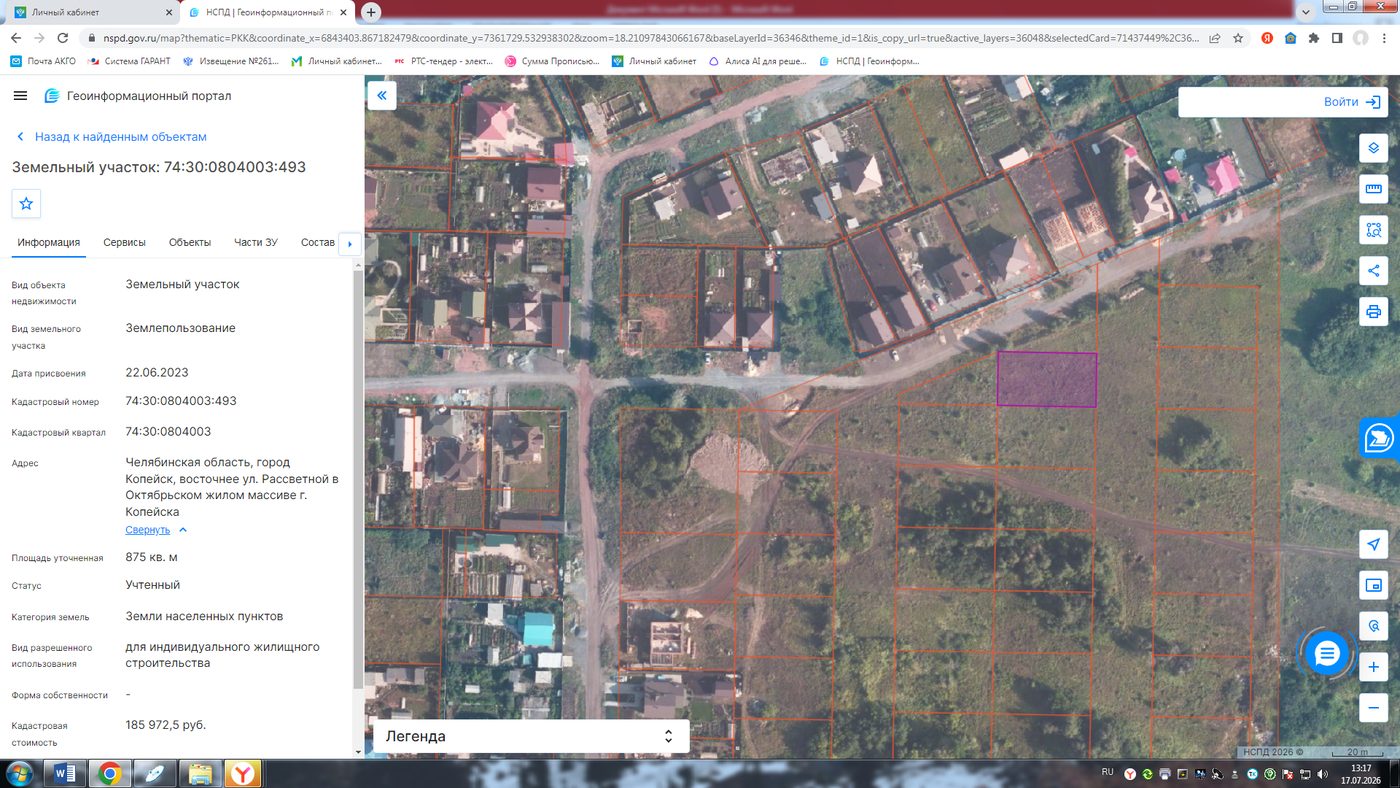Switch to the Части ЗУ tab
The image size is (1400, 788).
point(256,242)
